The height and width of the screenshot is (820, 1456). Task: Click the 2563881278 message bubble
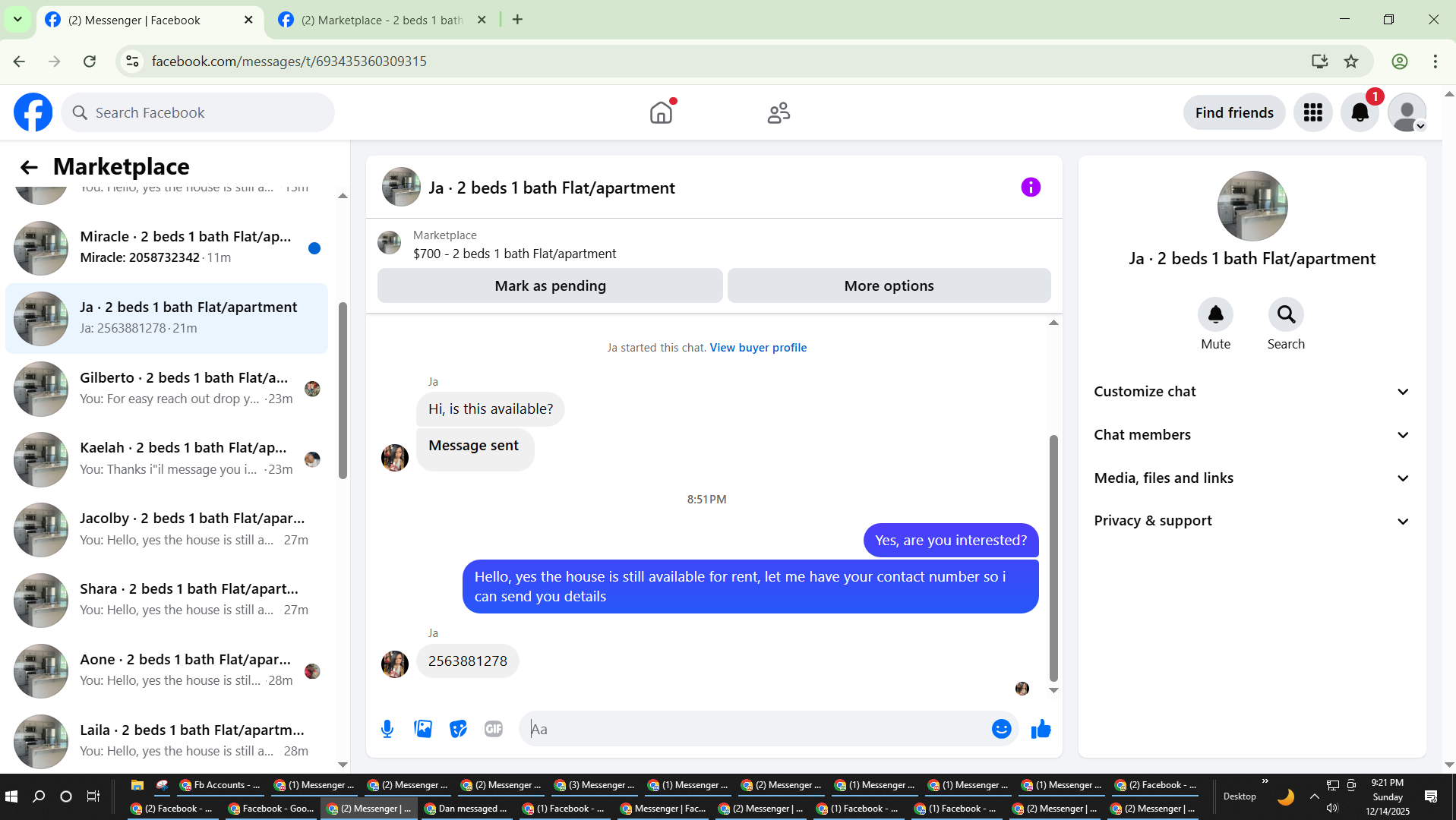pos(467,661)
